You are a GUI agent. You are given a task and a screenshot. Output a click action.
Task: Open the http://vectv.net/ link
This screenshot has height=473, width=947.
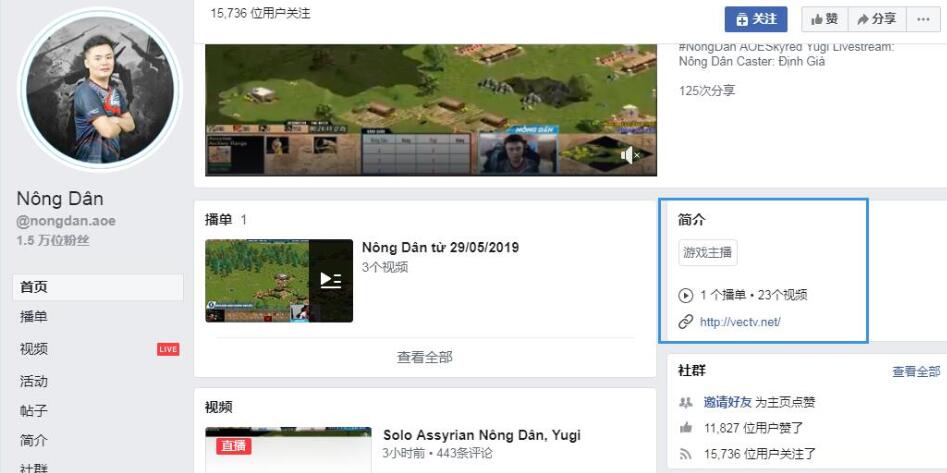pyautogui.click(x=740, y=322)
